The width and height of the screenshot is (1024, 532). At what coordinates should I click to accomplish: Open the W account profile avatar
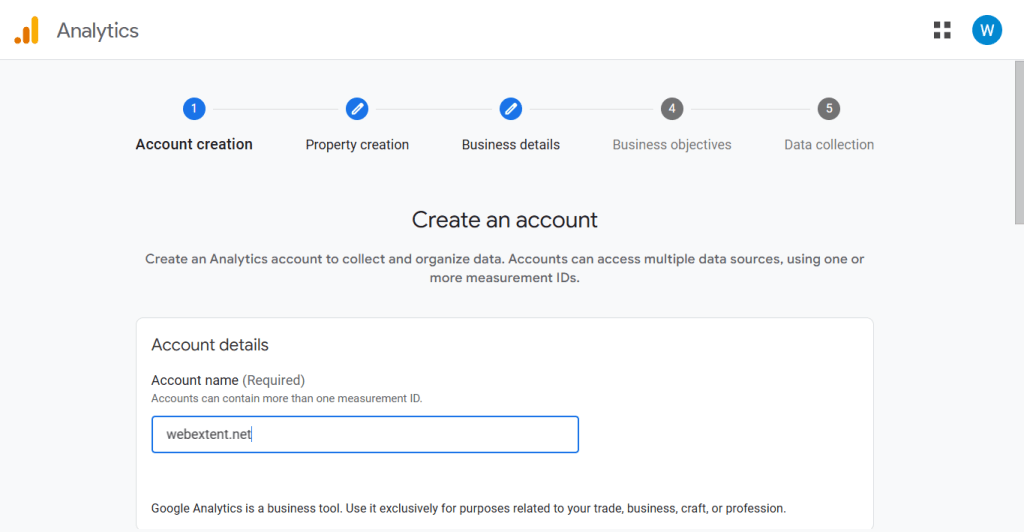click(986, 30)
